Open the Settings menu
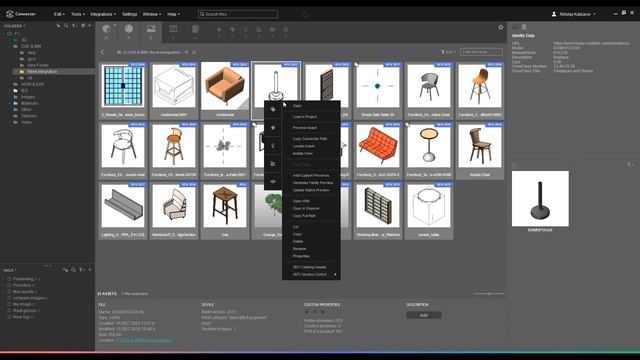The width and height of the screenshot is (640, 360). coord(129,14)
